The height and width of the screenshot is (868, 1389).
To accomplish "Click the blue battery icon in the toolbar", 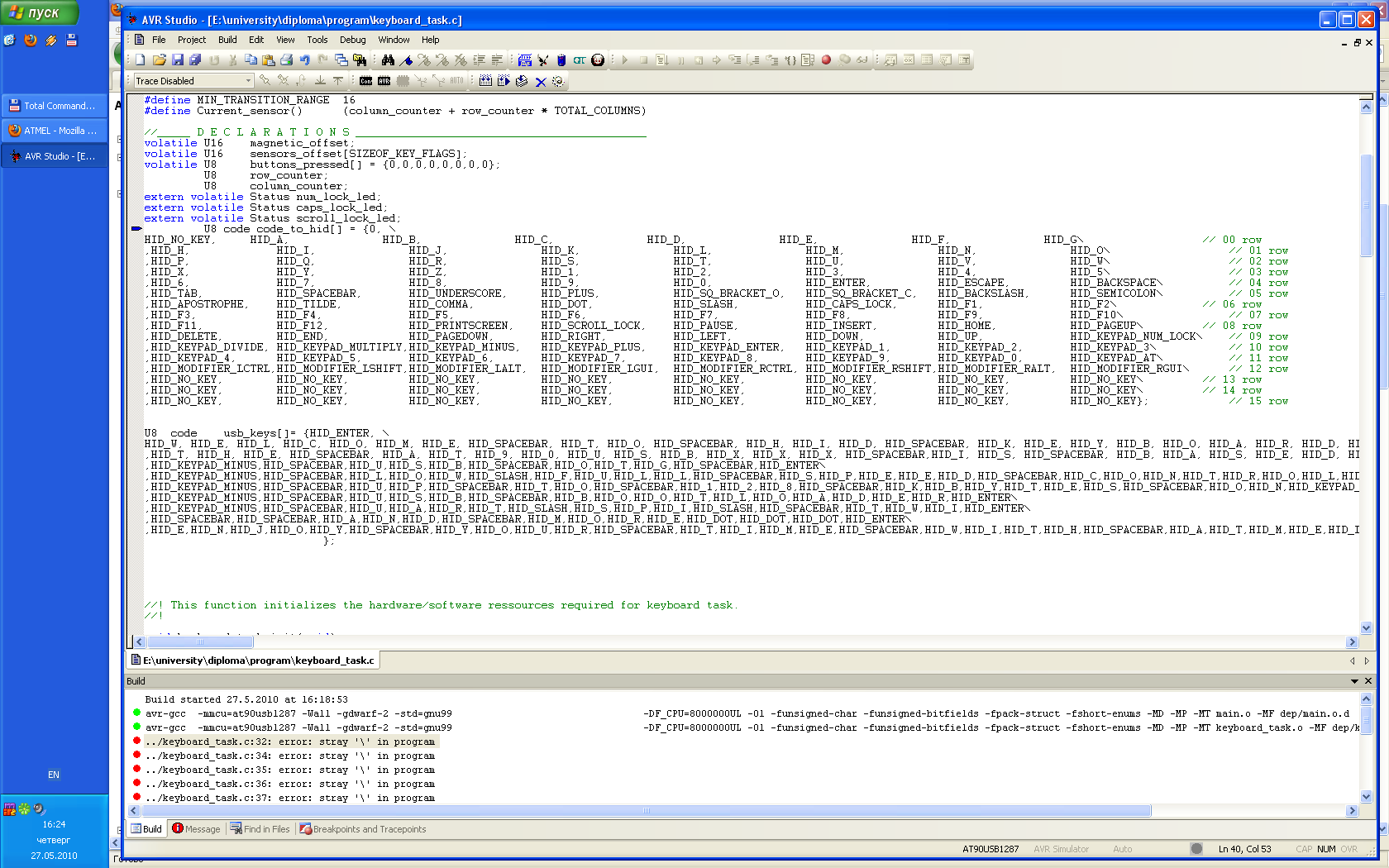I will tap(561, 60).
